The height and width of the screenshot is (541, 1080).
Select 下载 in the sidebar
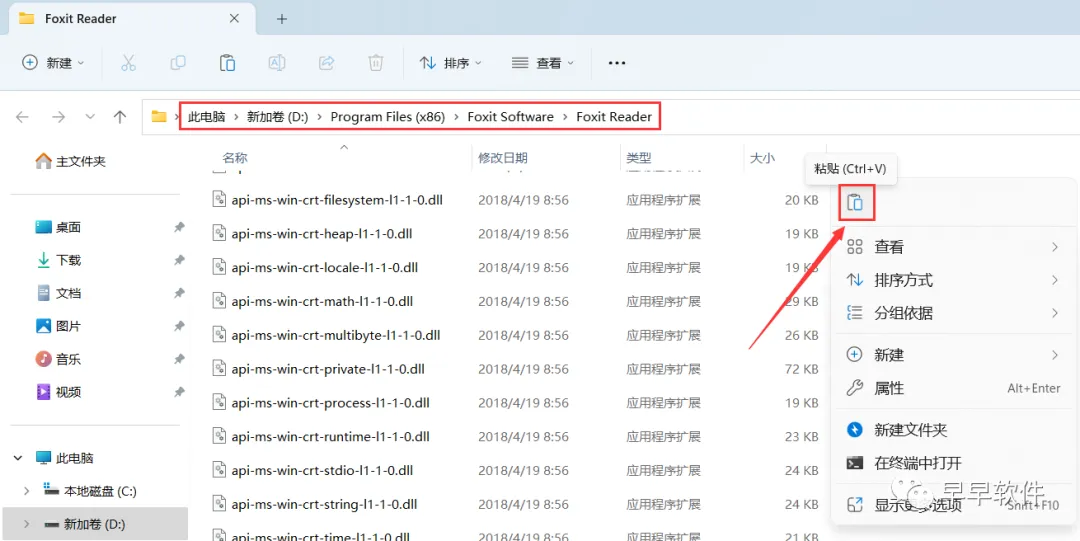pyautogui.click(x=59, y=261)
